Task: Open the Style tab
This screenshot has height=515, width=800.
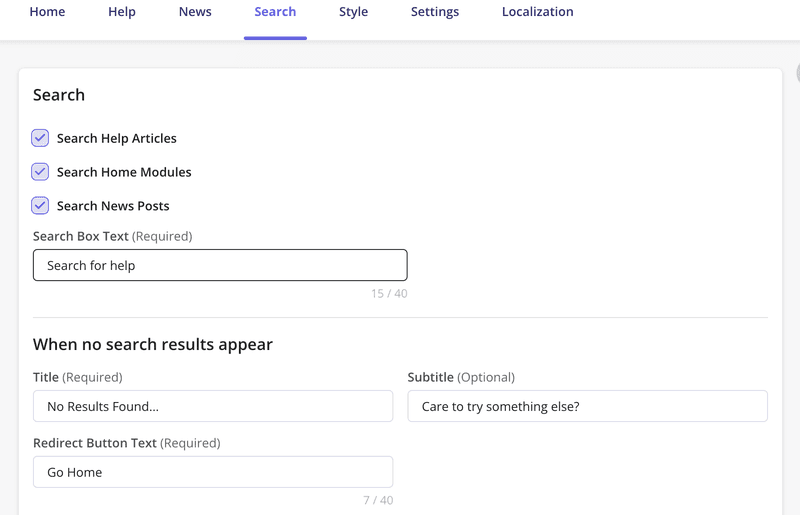Action: (x=353, y=12)
